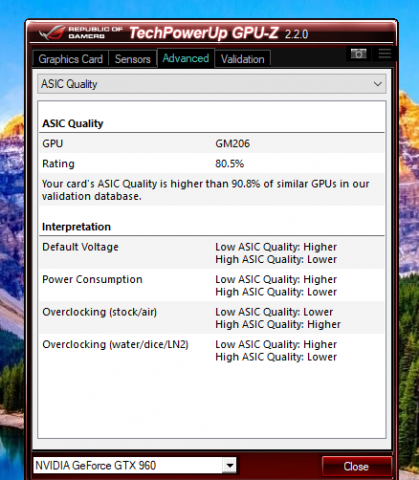Viewport: 419px width, 480px height.
Task: Click the 2.2.0 version number
Action: tap(296, 34)
